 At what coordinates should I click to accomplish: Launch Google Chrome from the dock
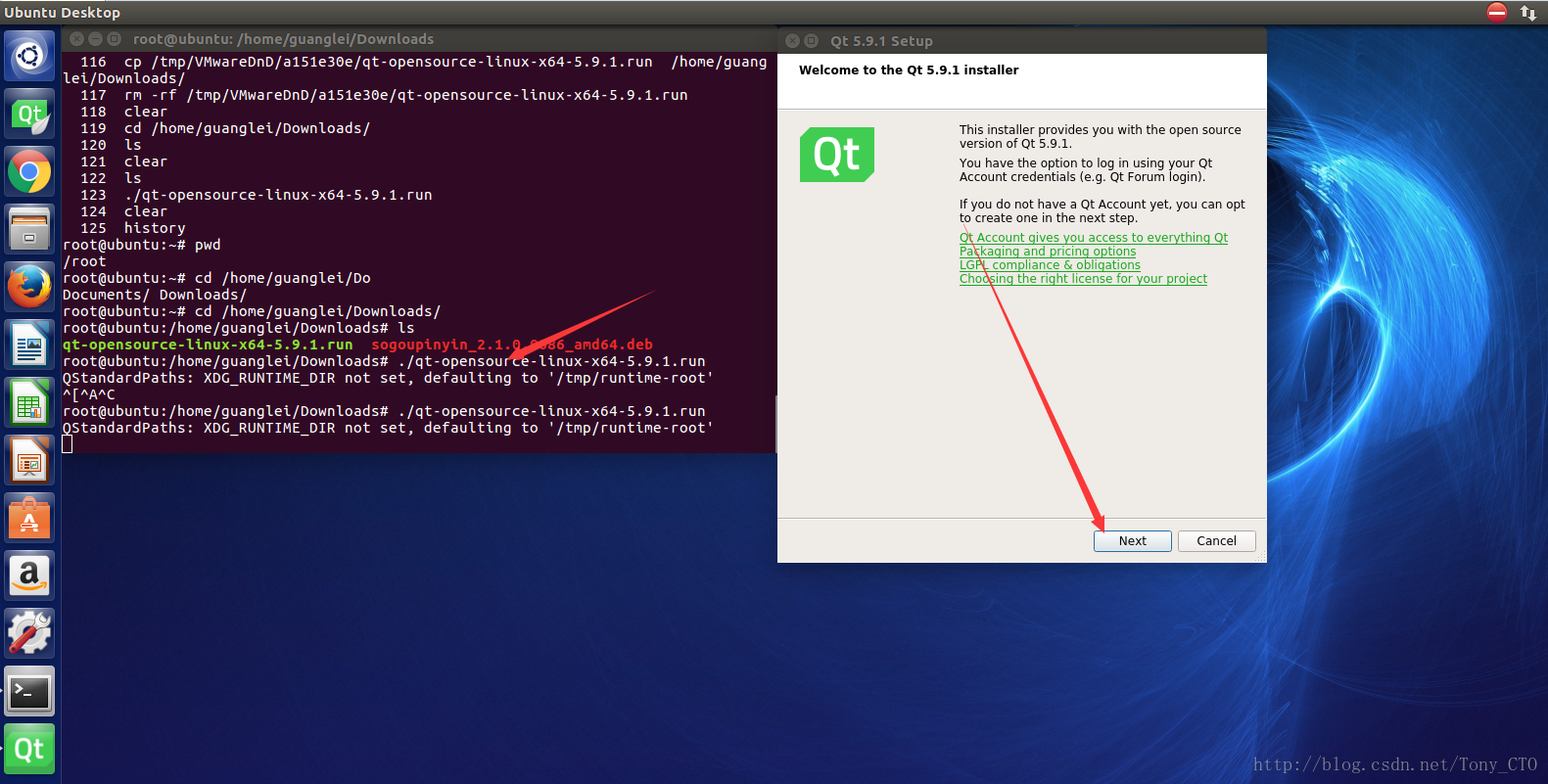coord(29,171)
